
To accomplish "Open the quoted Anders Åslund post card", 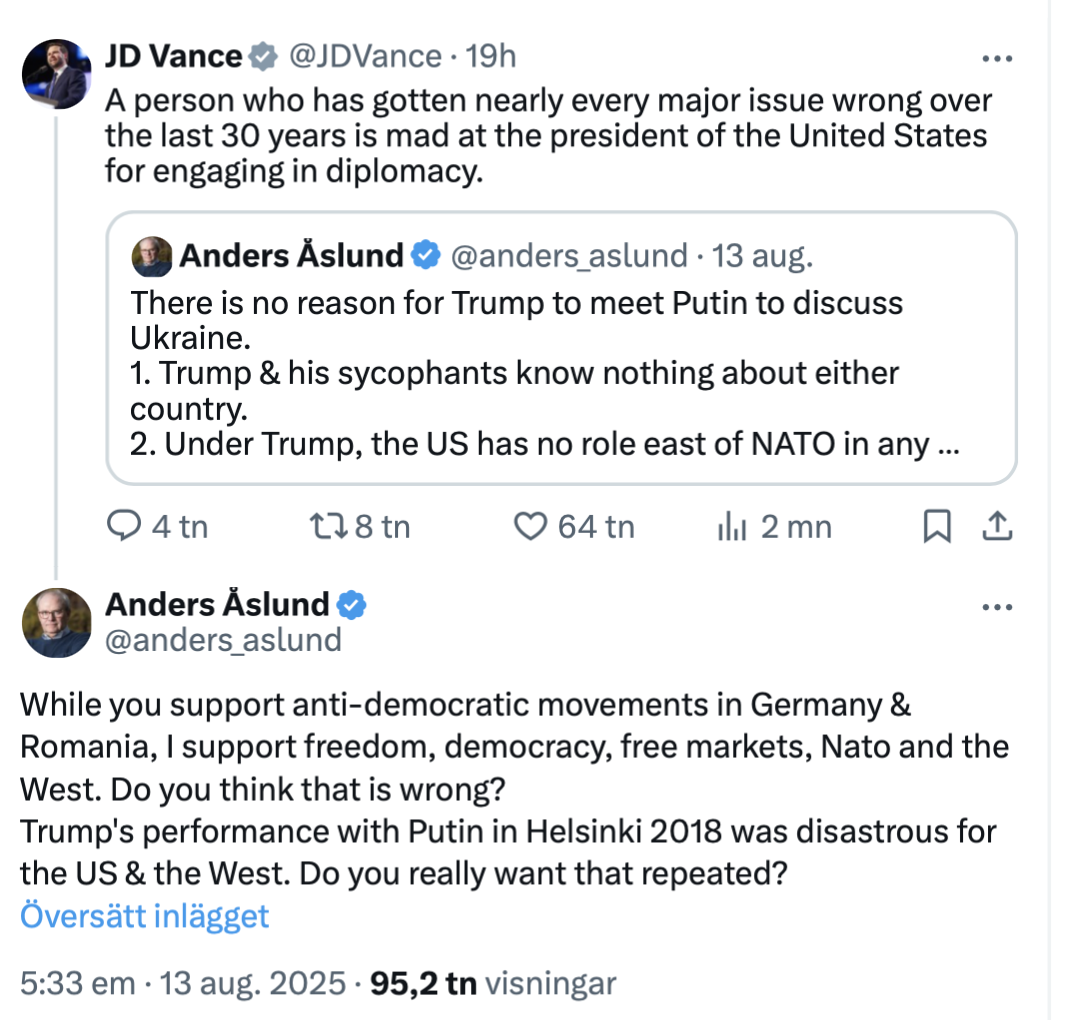I will tap(561, 348).
